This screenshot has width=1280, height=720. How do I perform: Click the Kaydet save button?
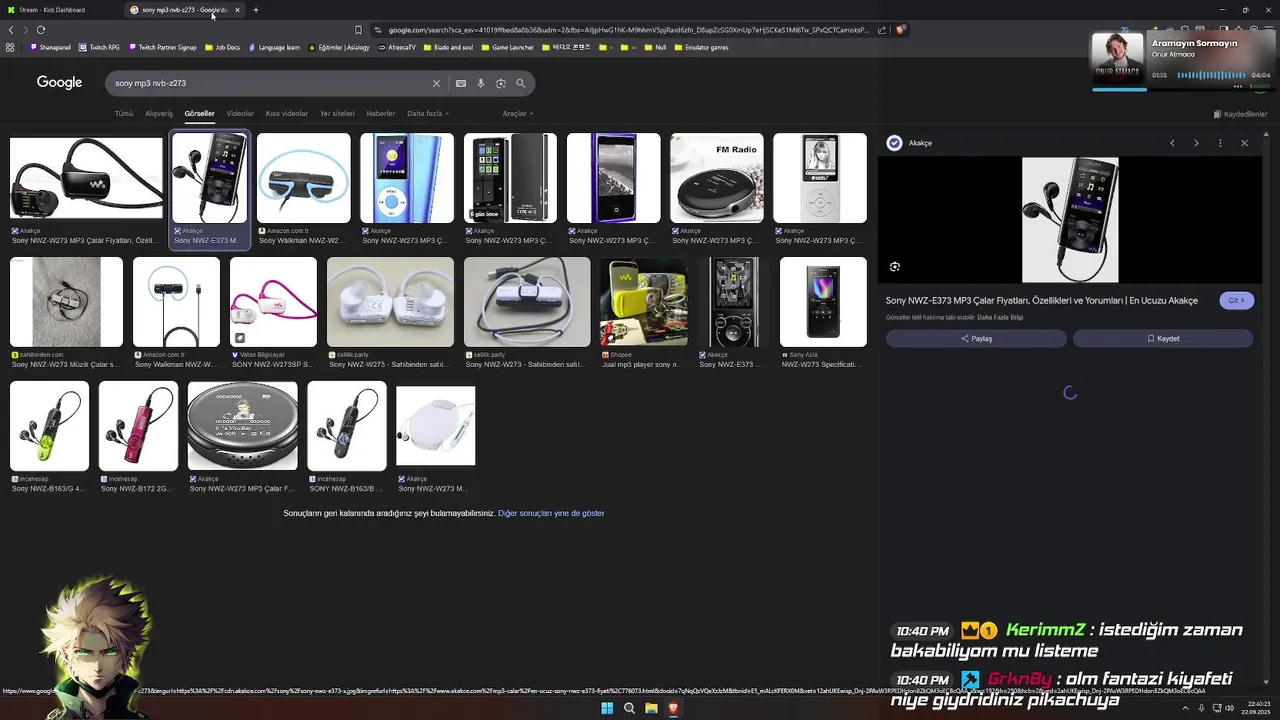[x=1163, y=338]
